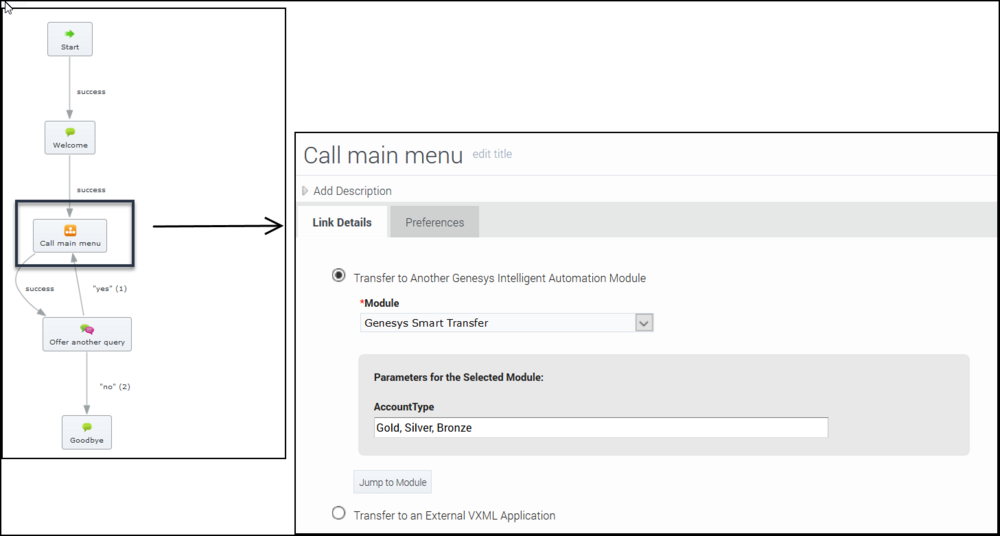
Task: Click the "no" (2) path label
Action: click(x=115, y=387)
